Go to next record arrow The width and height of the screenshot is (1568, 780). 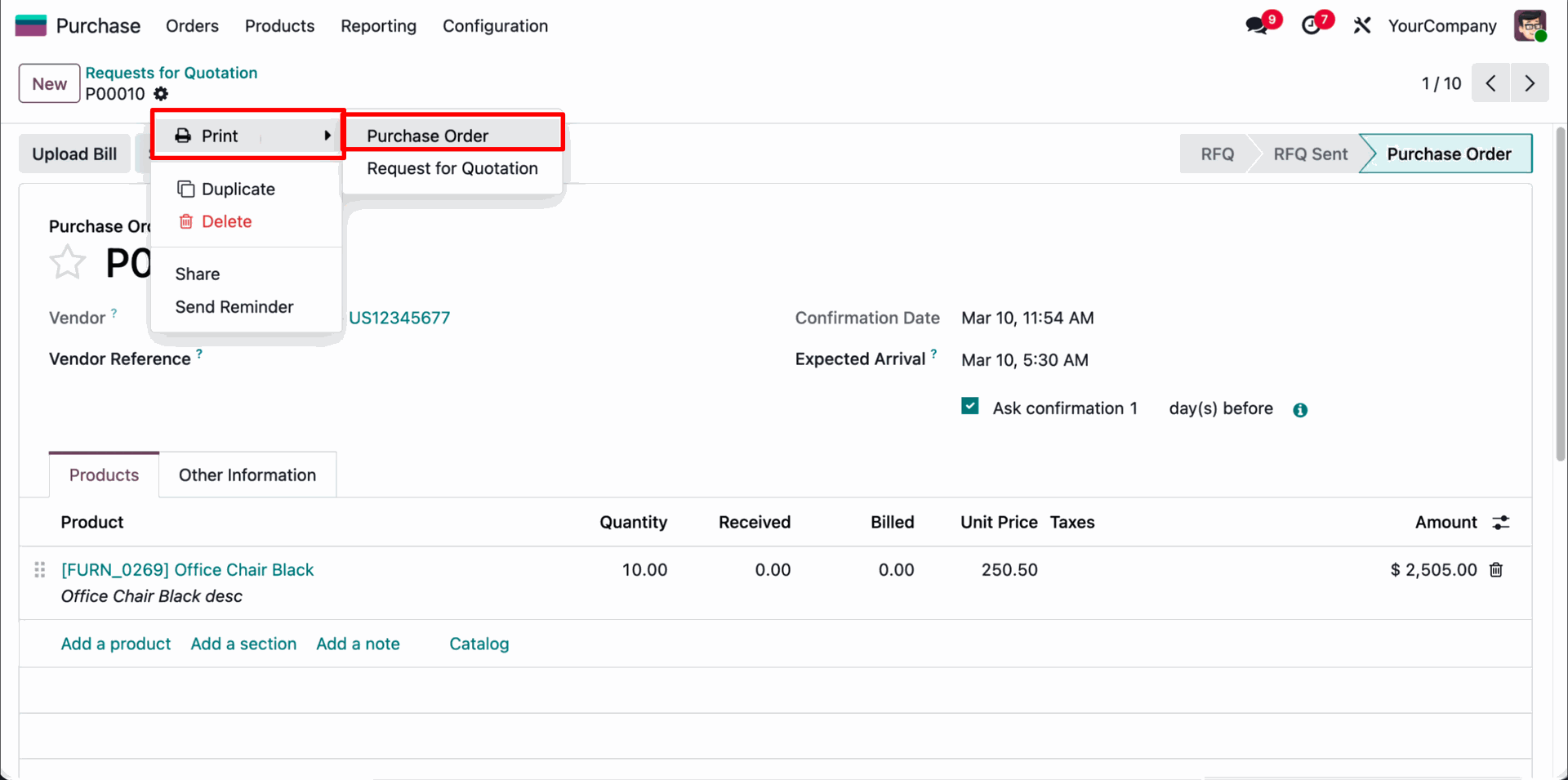[x=1530, y=83]
